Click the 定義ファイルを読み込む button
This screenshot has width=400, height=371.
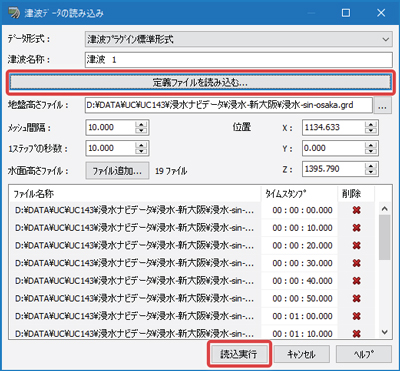pyautogui.click(x=200, y=82)
